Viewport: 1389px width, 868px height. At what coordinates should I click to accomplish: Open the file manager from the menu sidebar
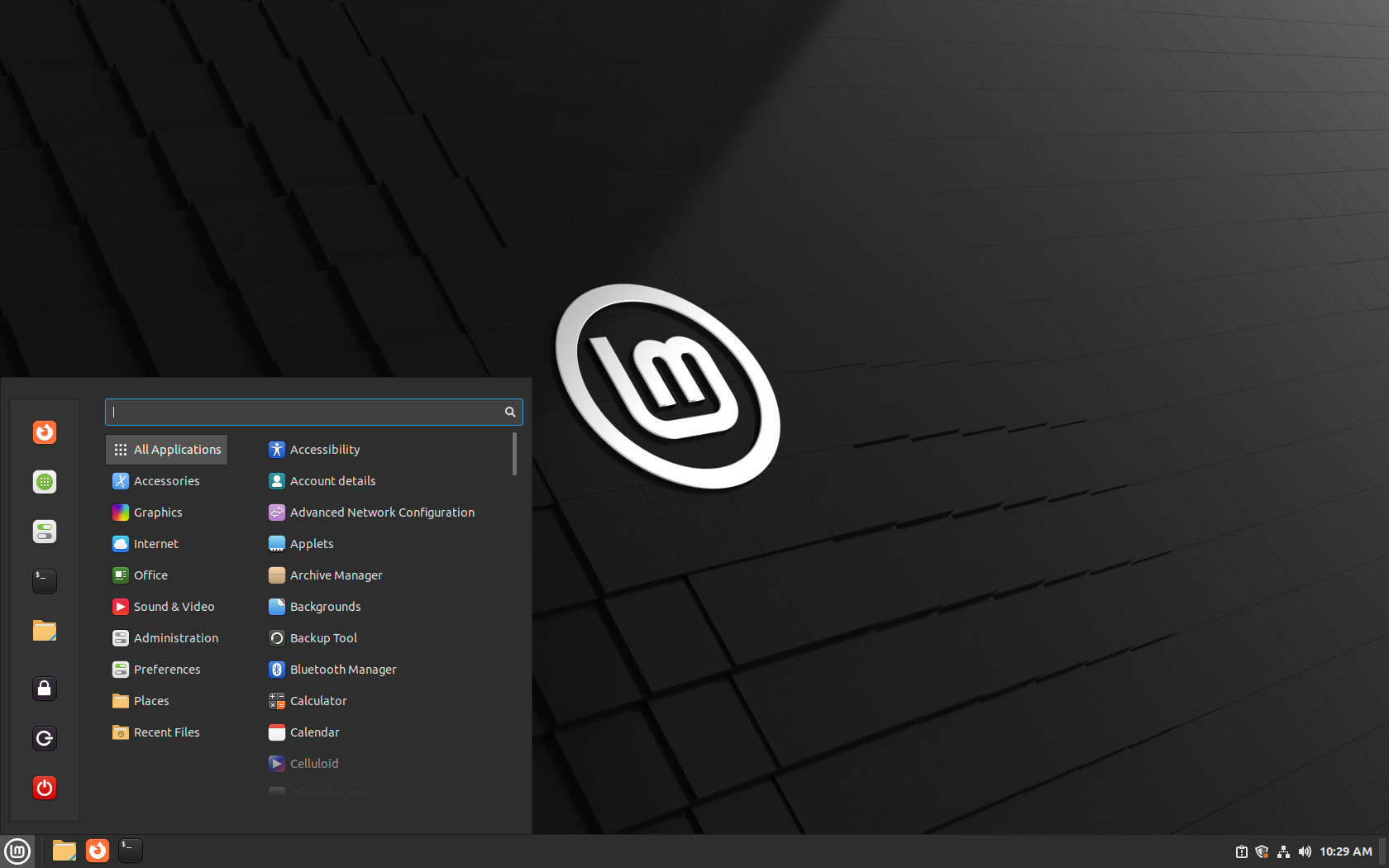(44, 630)
